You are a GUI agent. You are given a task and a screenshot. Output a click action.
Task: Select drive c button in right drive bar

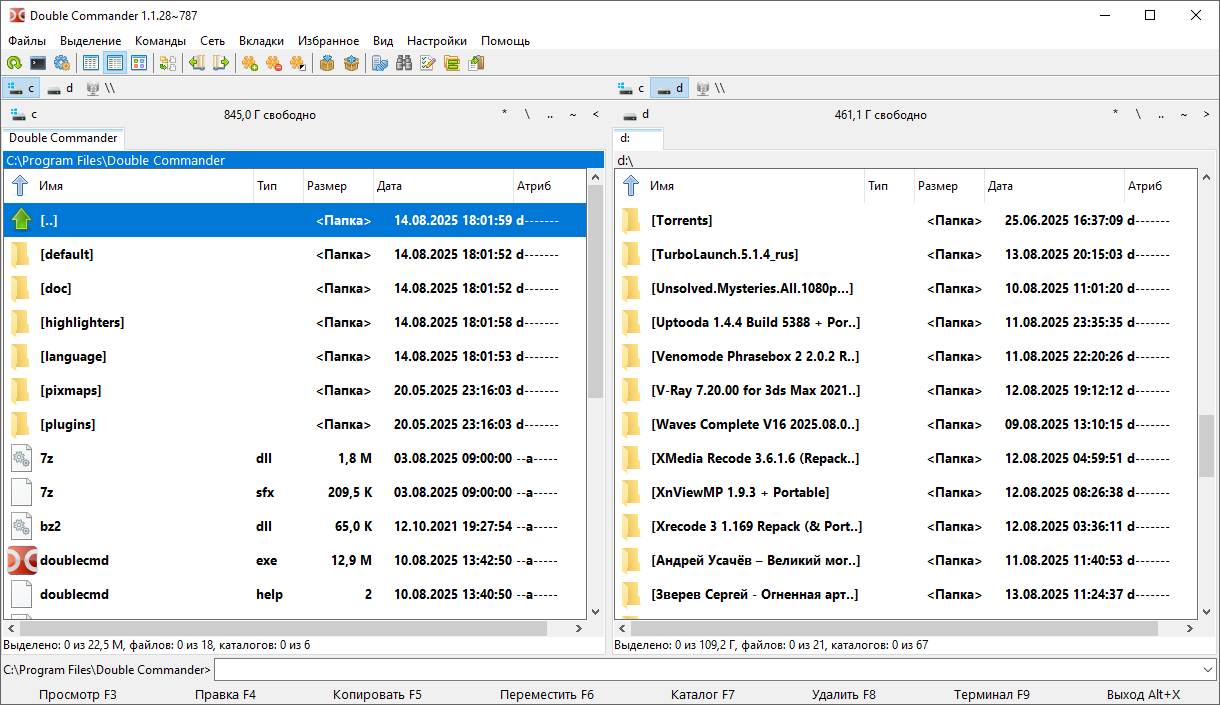click(632, 88)
